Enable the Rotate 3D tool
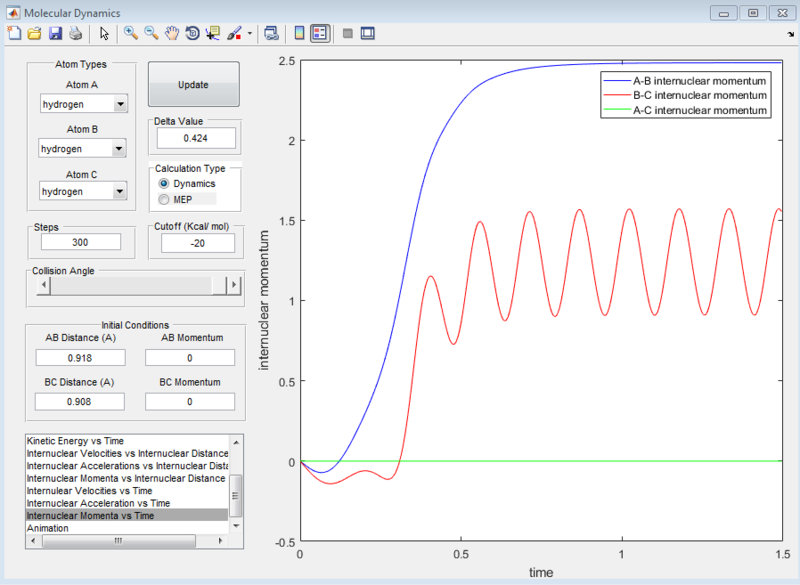Screen dimensions: 800x585 [192, 33]
